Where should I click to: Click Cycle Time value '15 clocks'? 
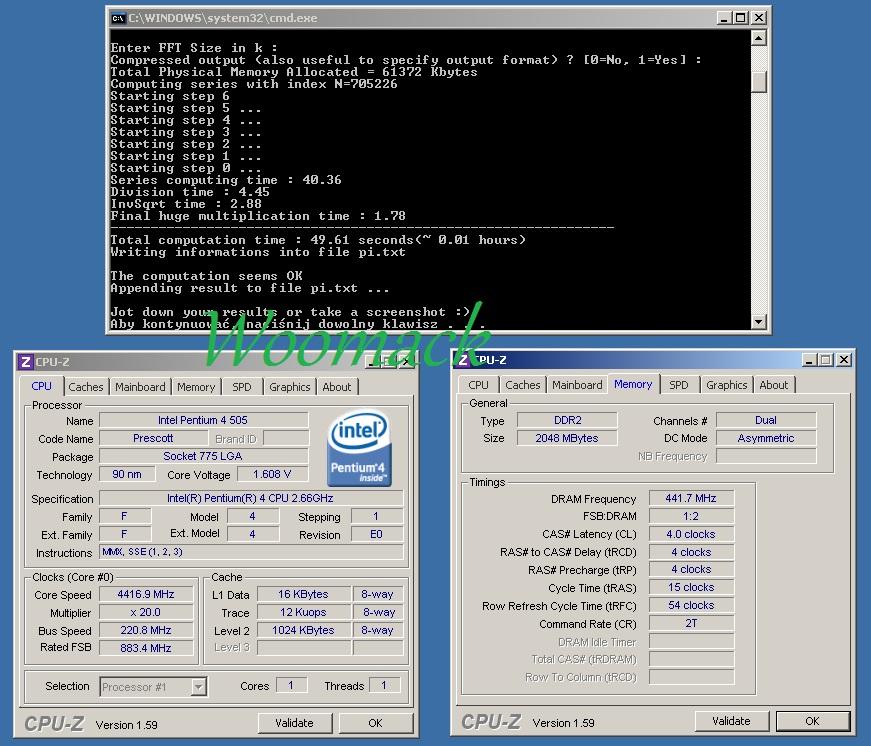691,587
